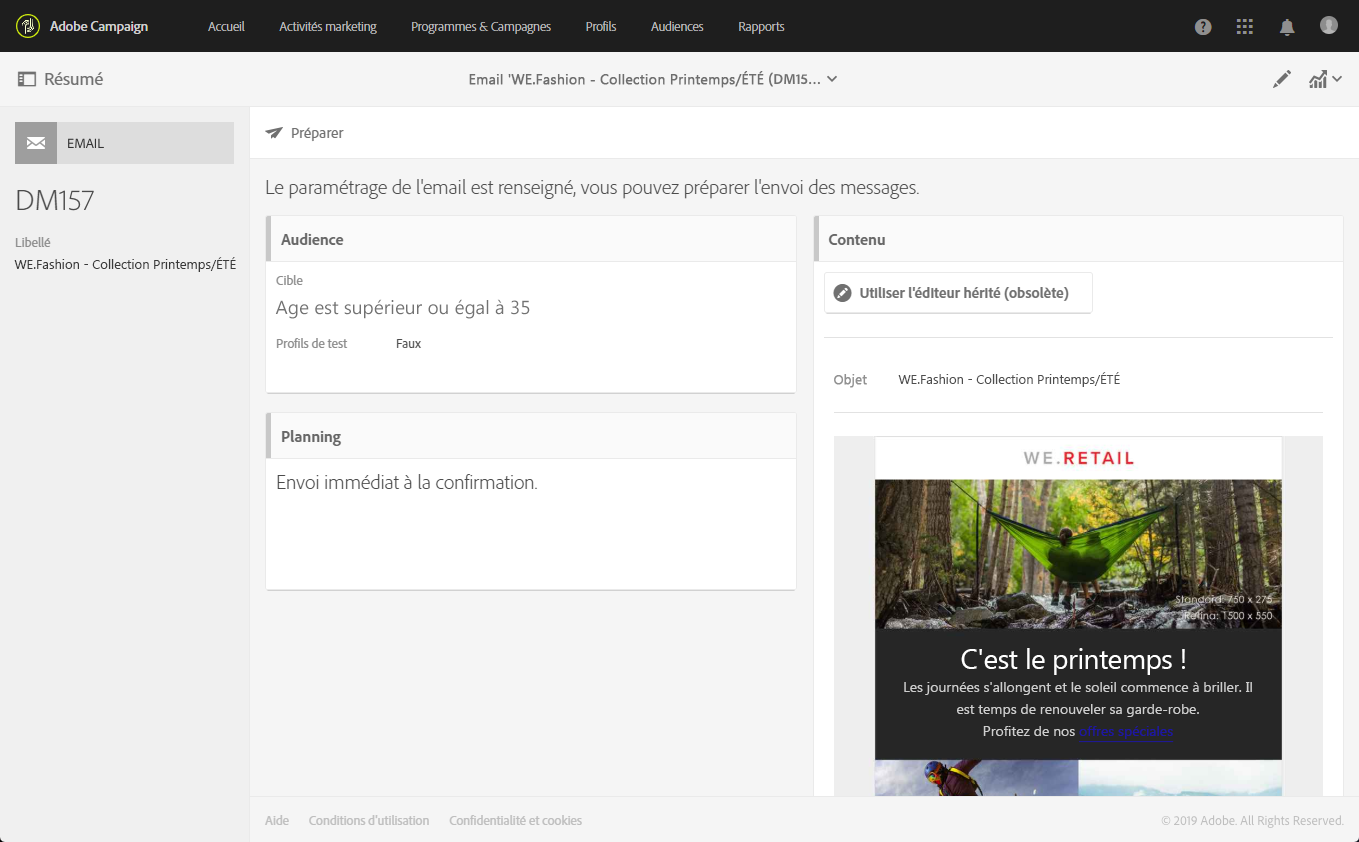Image resolution: width=1359 pixels, height=842 pixels.
Task: Open Conditions d'utilisation link
Action: pyautogui.click(x=369, y=821)
